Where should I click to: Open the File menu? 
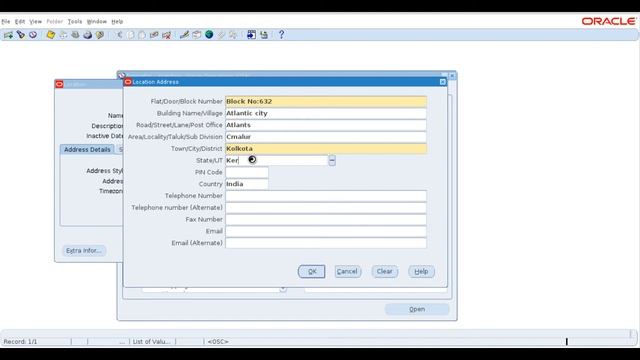click(x=6, y=22)
